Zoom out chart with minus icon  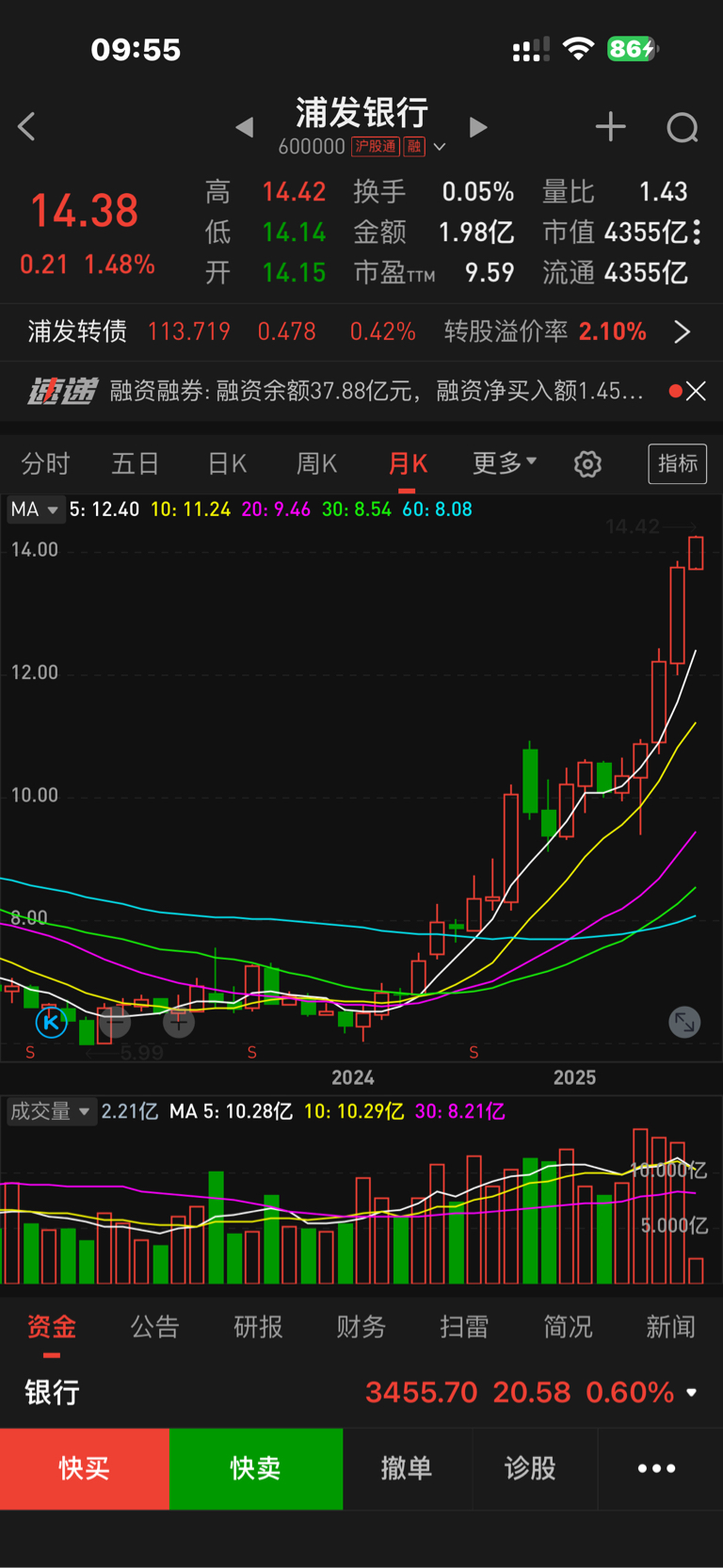point(114,1021)
